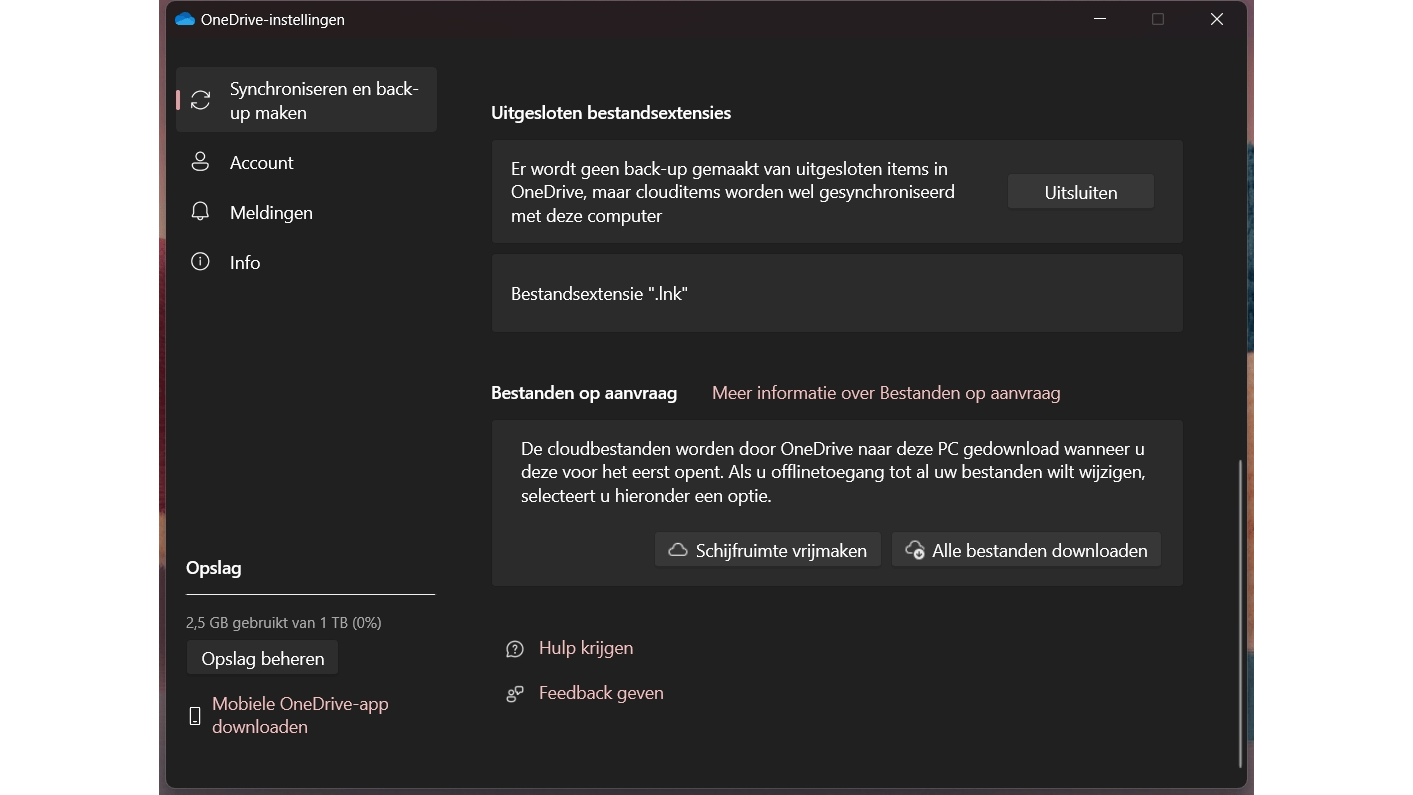The image size is (1413, 795).
Task: Click the vertical scrollbar on the right
Action: [1240, 612]
